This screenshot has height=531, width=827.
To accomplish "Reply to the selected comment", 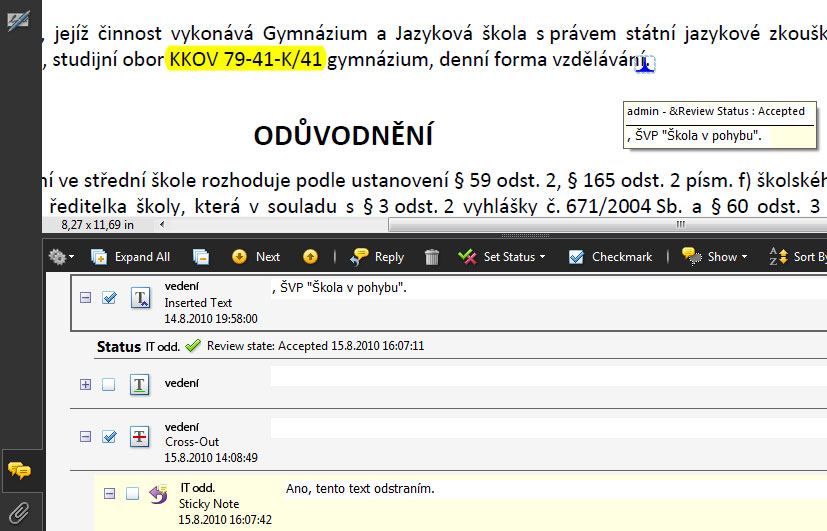I will click(x=378, y=257).
